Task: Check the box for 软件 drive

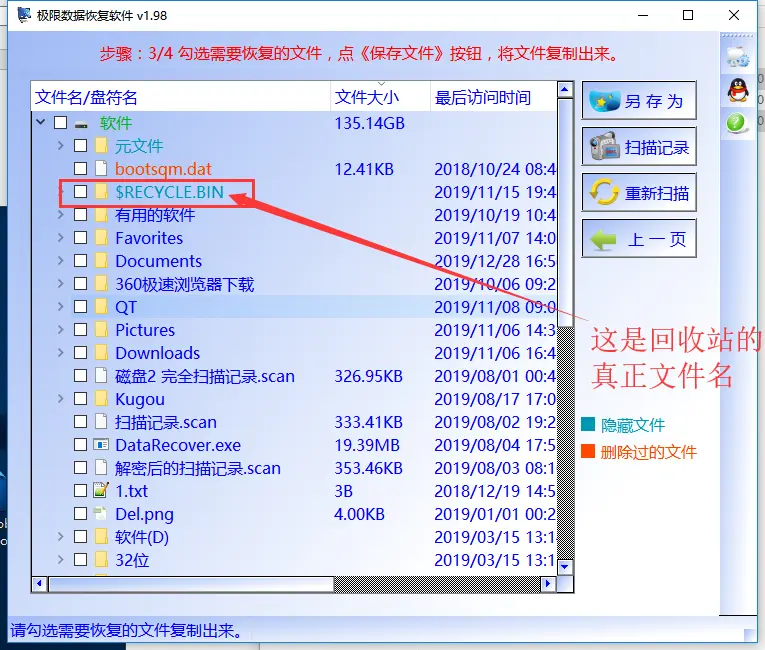Action: [x=60, y=122]
